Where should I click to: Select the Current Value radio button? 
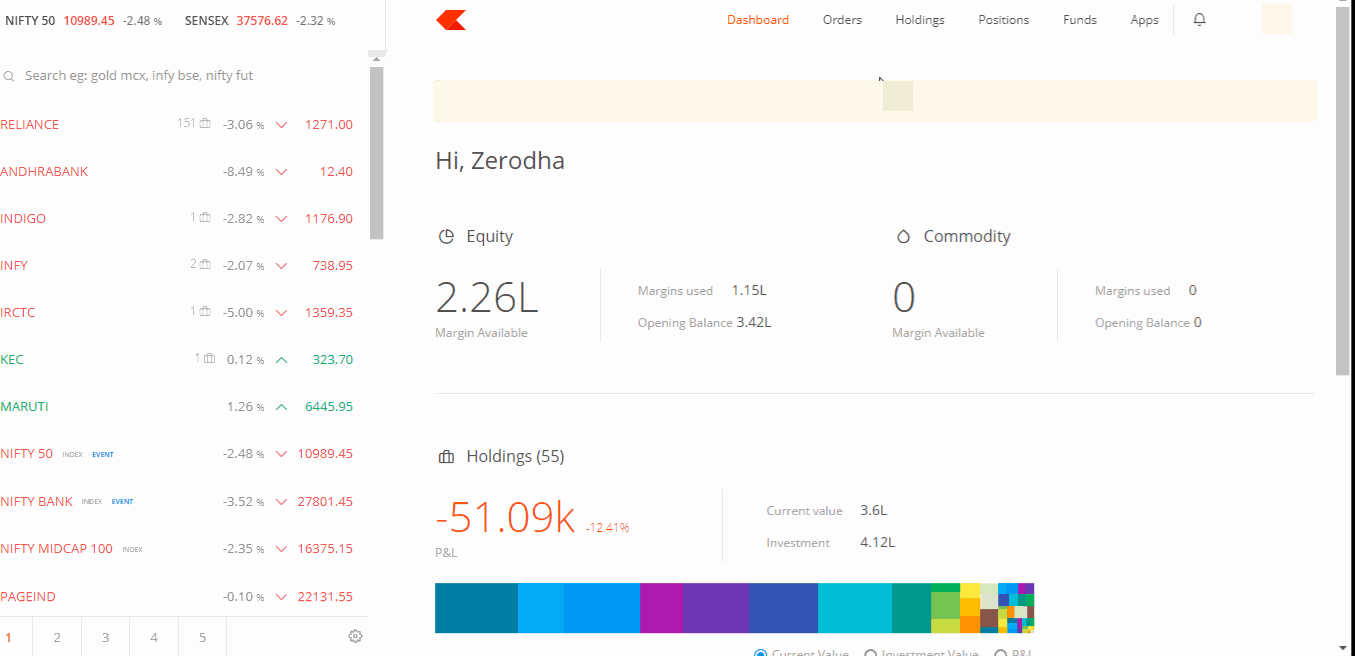point(761,654)
